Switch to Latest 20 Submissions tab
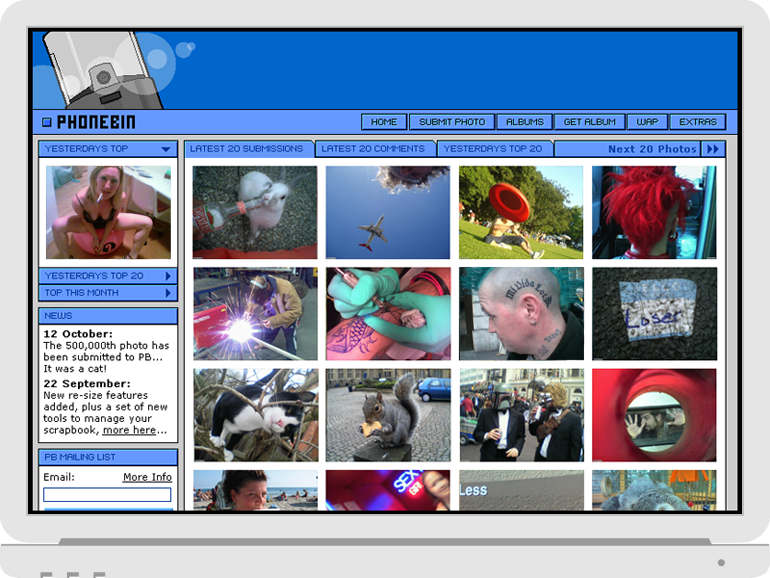The image size is (770, 578). click(x=249, y=149)
